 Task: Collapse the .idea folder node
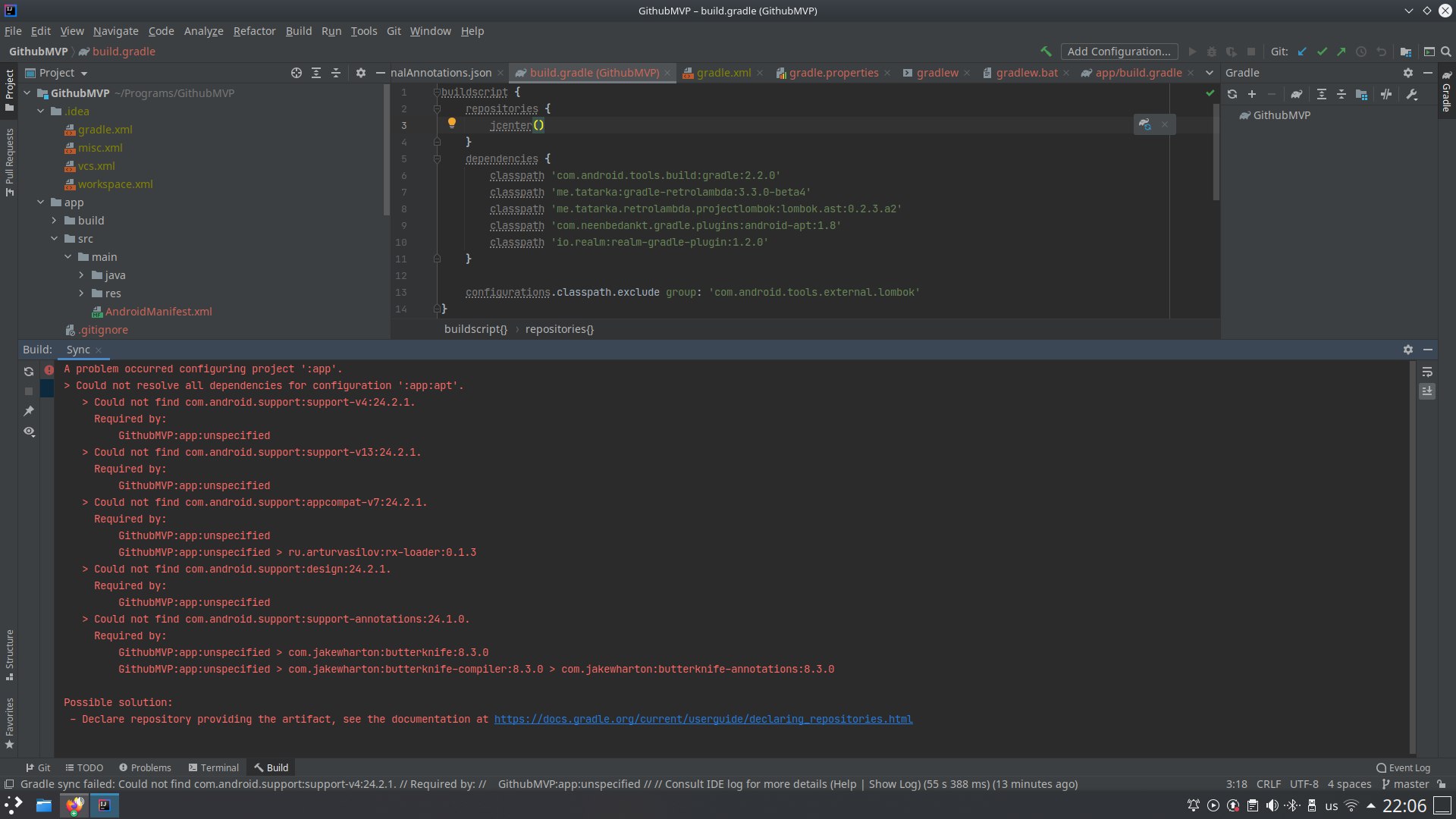pos(41,111)
